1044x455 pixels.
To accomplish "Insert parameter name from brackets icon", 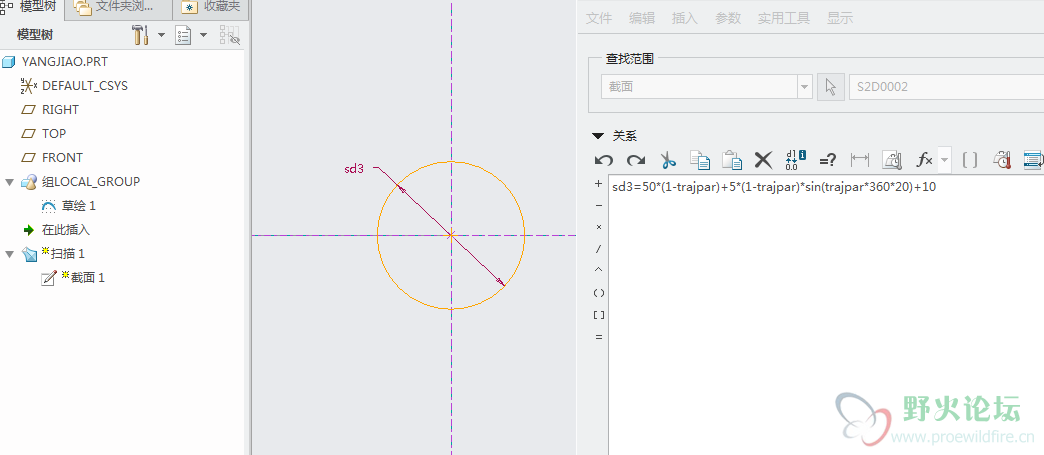I will point(970,160).
